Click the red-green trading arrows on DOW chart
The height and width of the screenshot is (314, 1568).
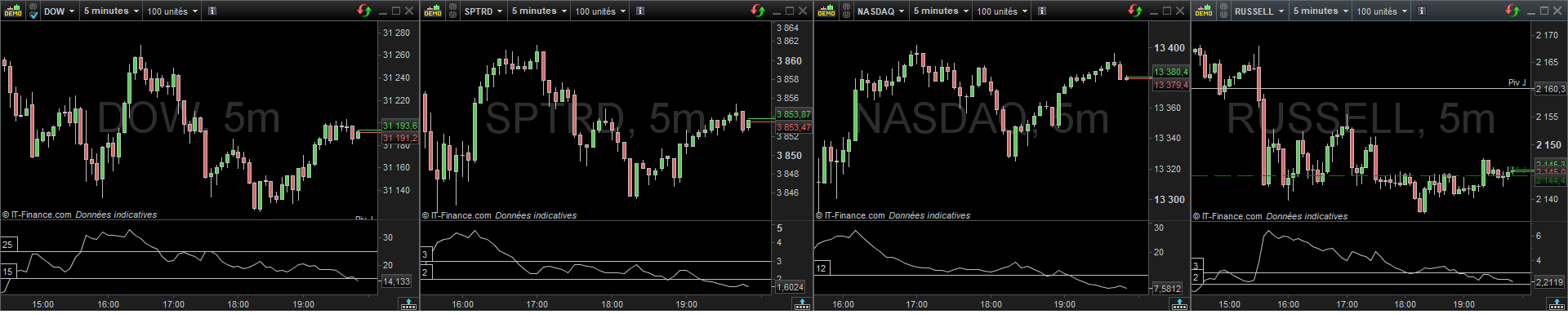point(364,11)
